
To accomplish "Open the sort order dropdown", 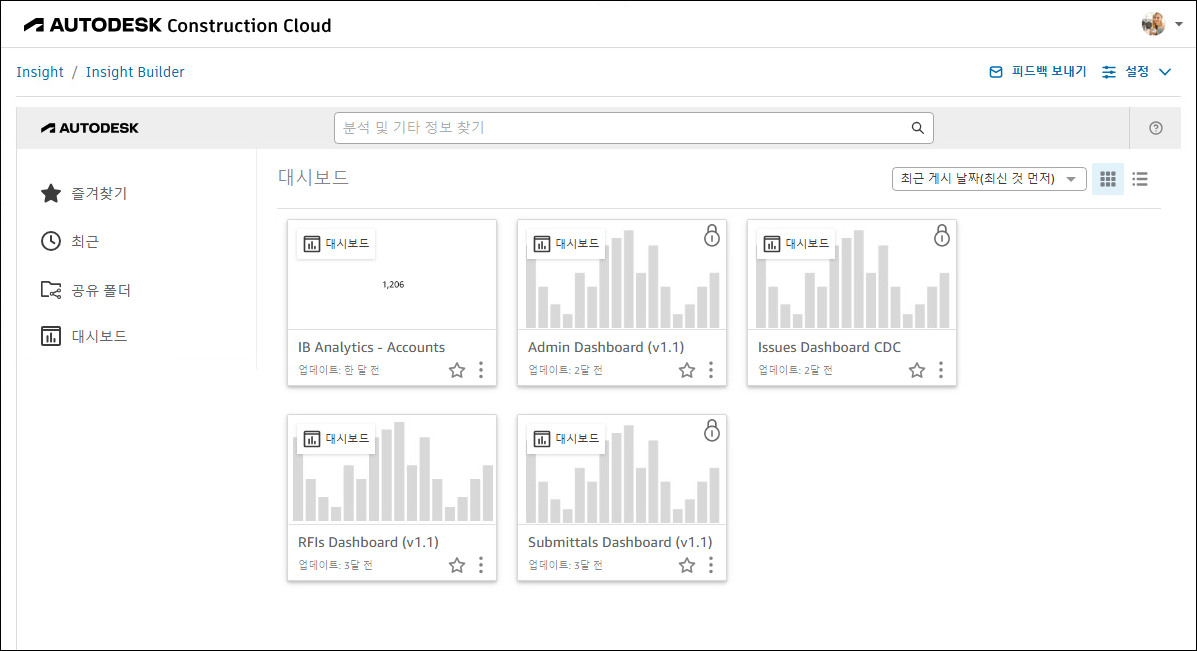I will coord(988,179).
